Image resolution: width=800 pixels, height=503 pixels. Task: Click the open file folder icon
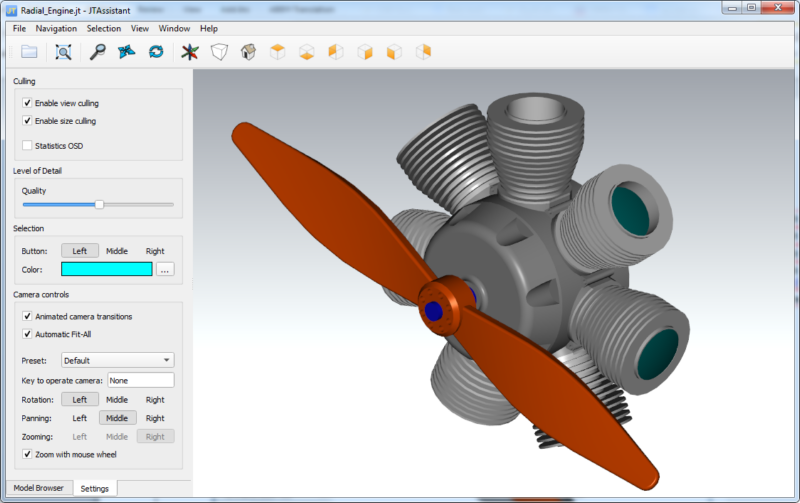[29, 52]
